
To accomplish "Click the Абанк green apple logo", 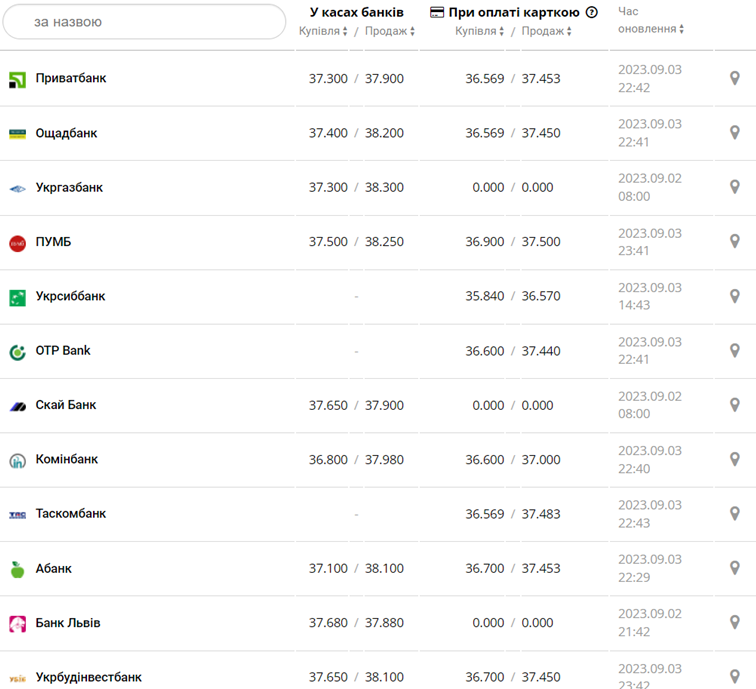I will 17,569.
